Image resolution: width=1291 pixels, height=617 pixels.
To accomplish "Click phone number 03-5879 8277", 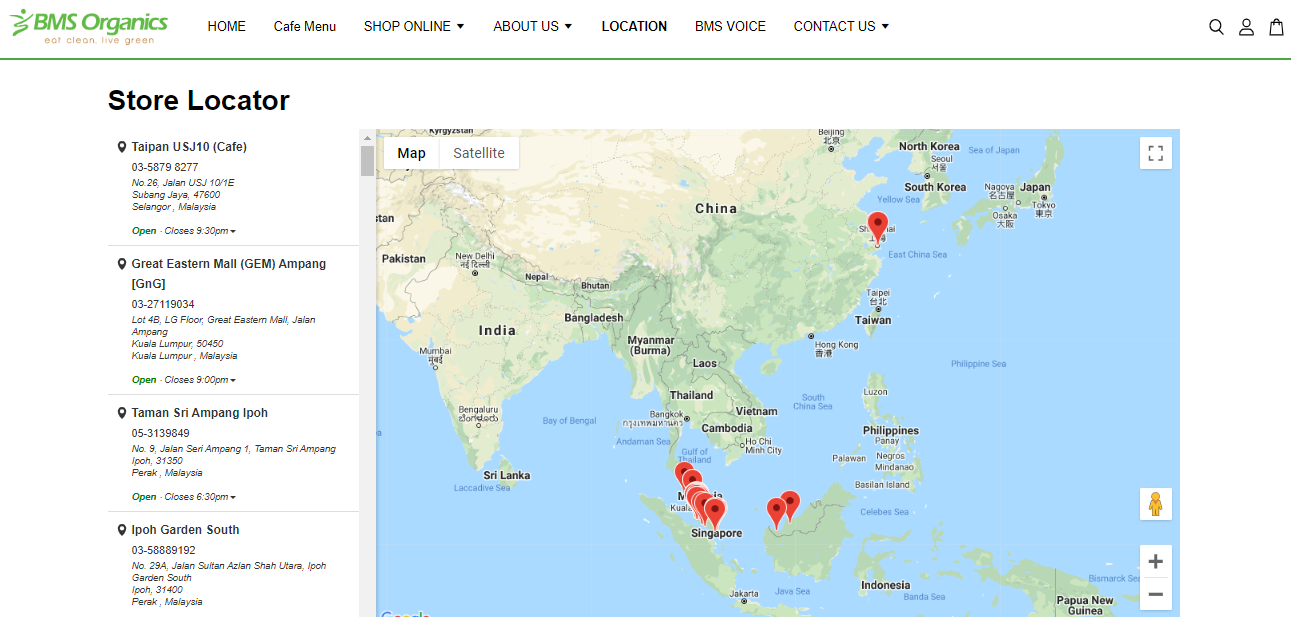I will (165, 167).
